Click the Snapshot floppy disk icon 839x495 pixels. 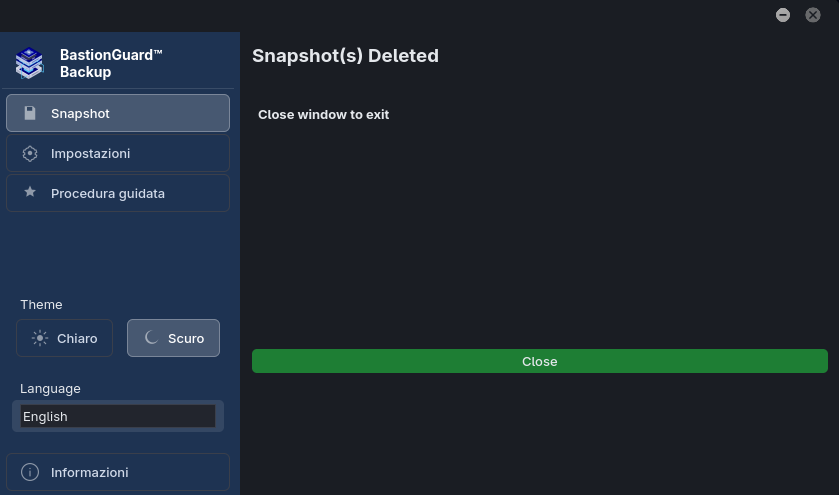(30, 113)
